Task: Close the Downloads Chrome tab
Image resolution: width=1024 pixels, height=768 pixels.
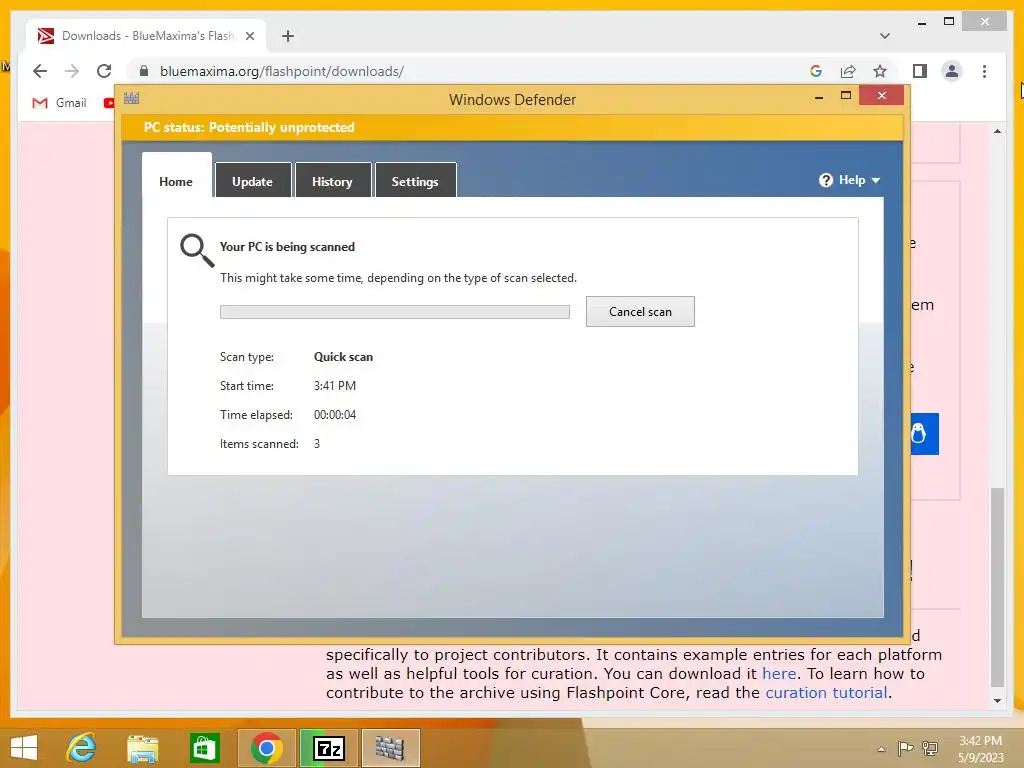Action: 249,36
